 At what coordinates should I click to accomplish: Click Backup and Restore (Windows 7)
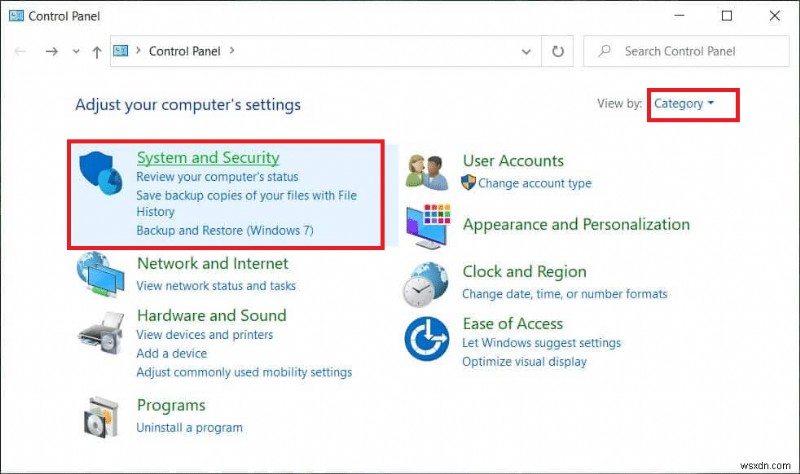[x=225, y=230]
